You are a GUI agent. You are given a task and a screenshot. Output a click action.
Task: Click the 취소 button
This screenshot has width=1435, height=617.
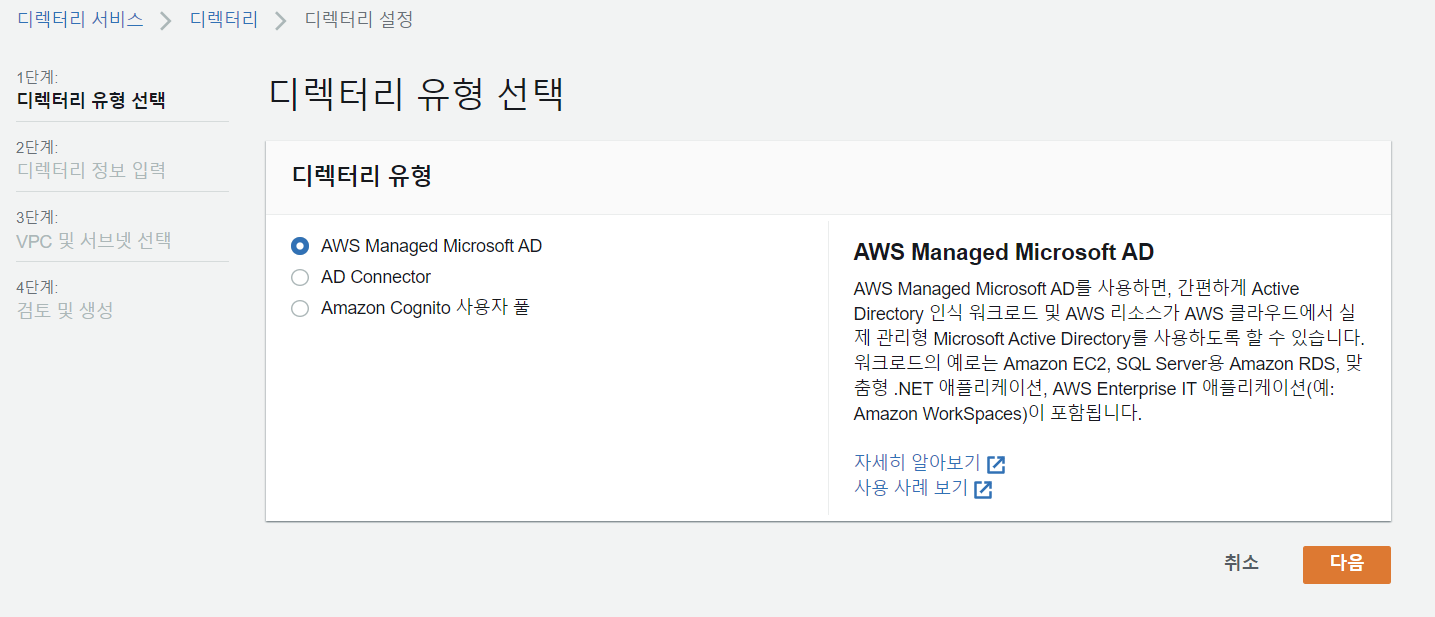pos(1241,563)
